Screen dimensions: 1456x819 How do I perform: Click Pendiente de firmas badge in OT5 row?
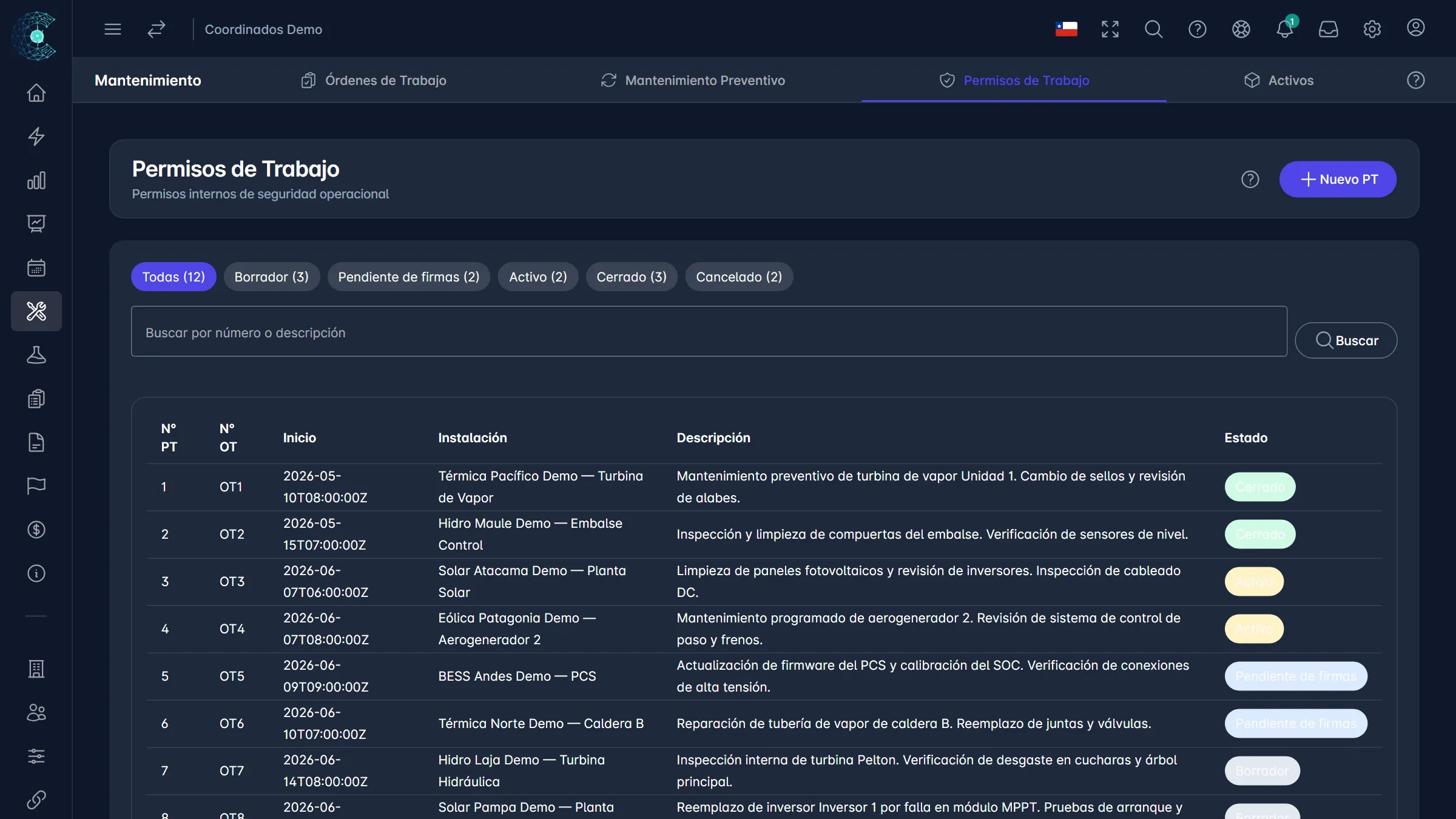(1296, 676)
